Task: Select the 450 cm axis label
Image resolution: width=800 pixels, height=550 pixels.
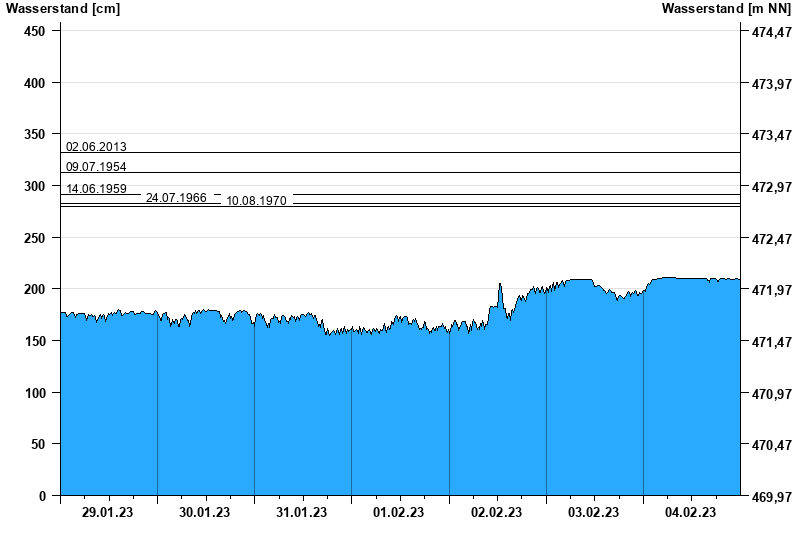Action: coord(35,32)
